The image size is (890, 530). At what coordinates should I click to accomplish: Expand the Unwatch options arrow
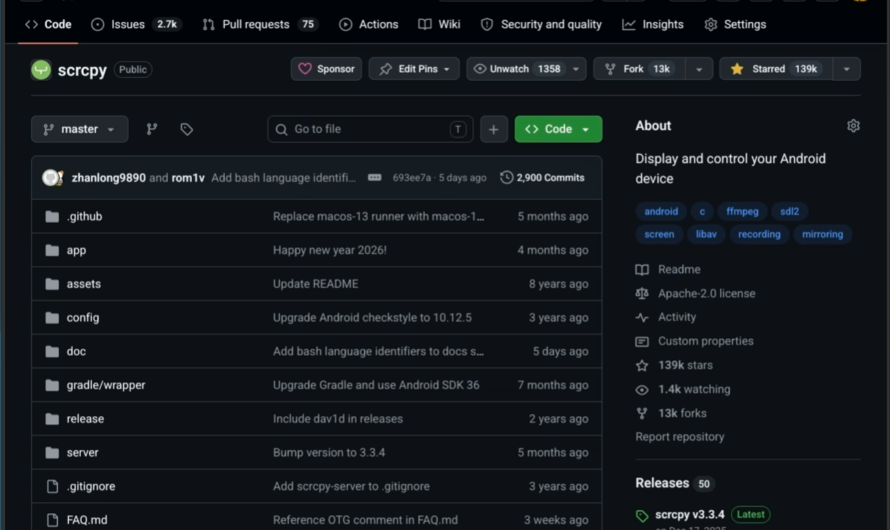576,69
